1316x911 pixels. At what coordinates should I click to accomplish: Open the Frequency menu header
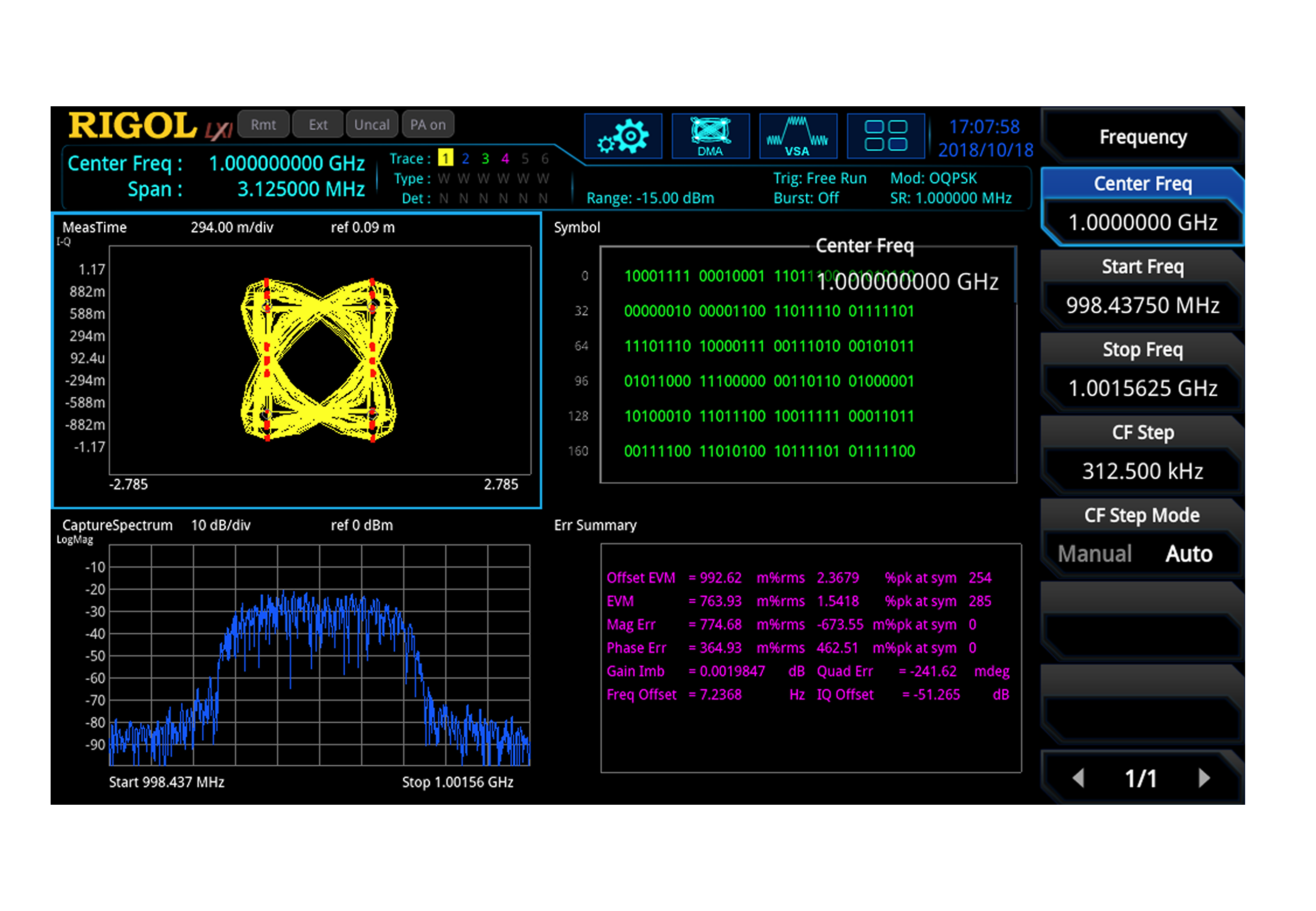(1142, 137)
